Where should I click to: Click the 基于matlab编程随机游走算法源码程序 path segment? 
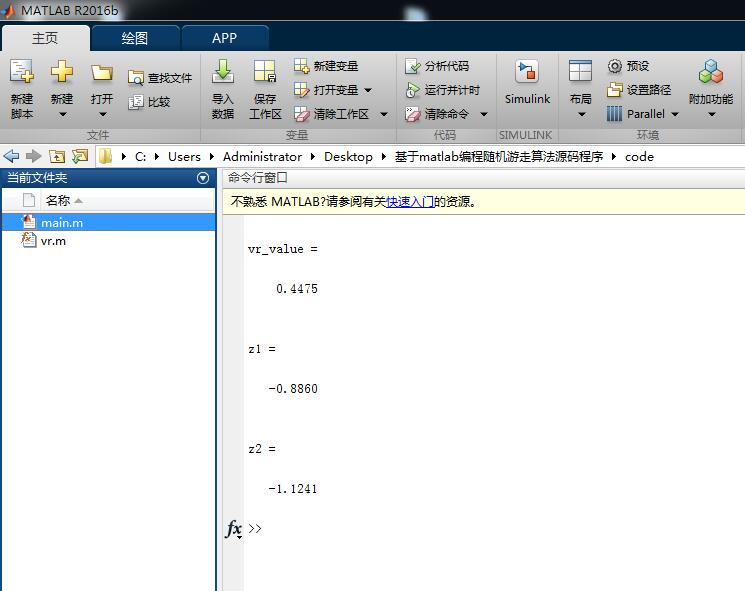coord(499,156)
